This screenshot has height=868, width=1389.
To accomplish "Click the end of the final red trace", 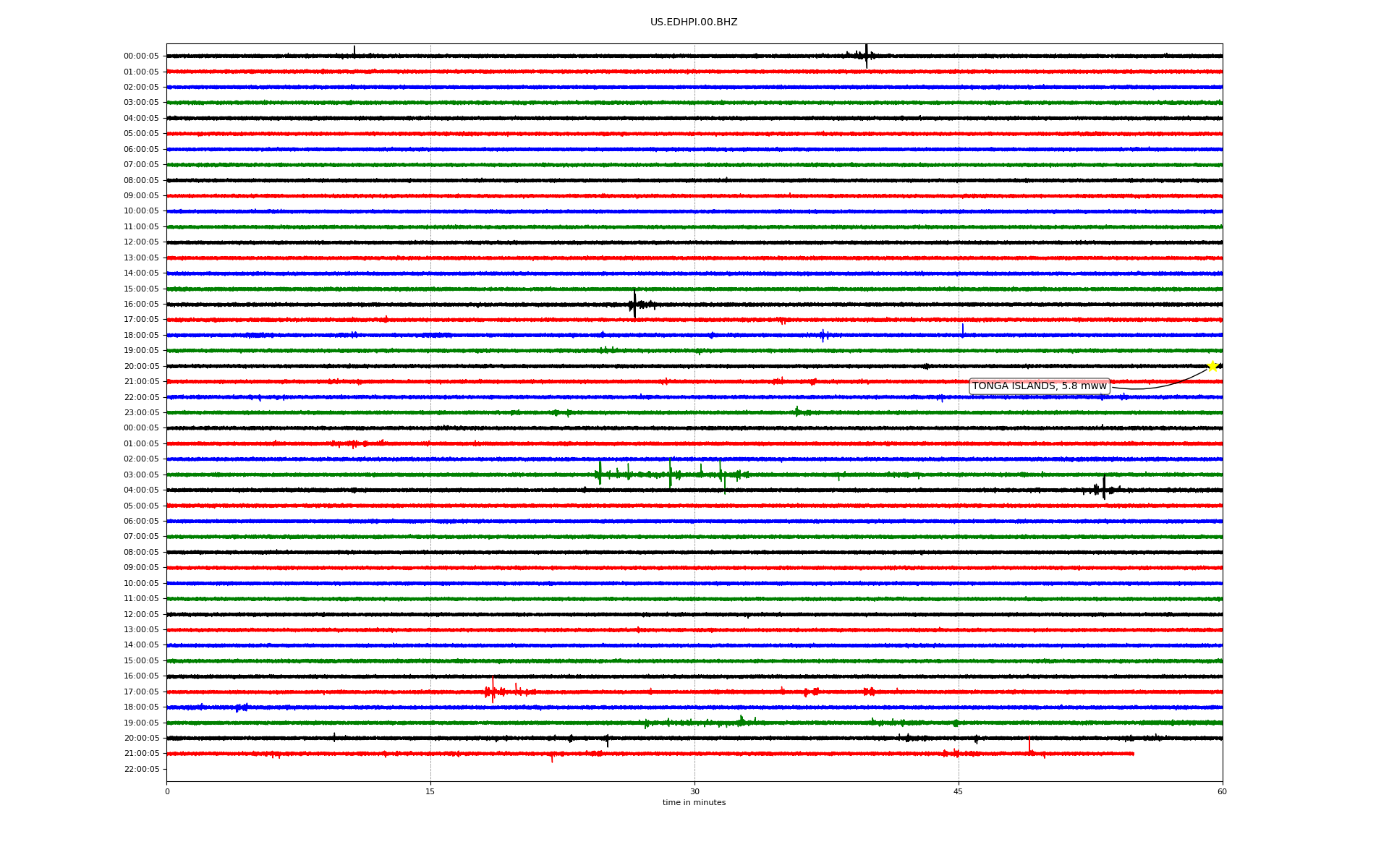I will coord(1133,754).
